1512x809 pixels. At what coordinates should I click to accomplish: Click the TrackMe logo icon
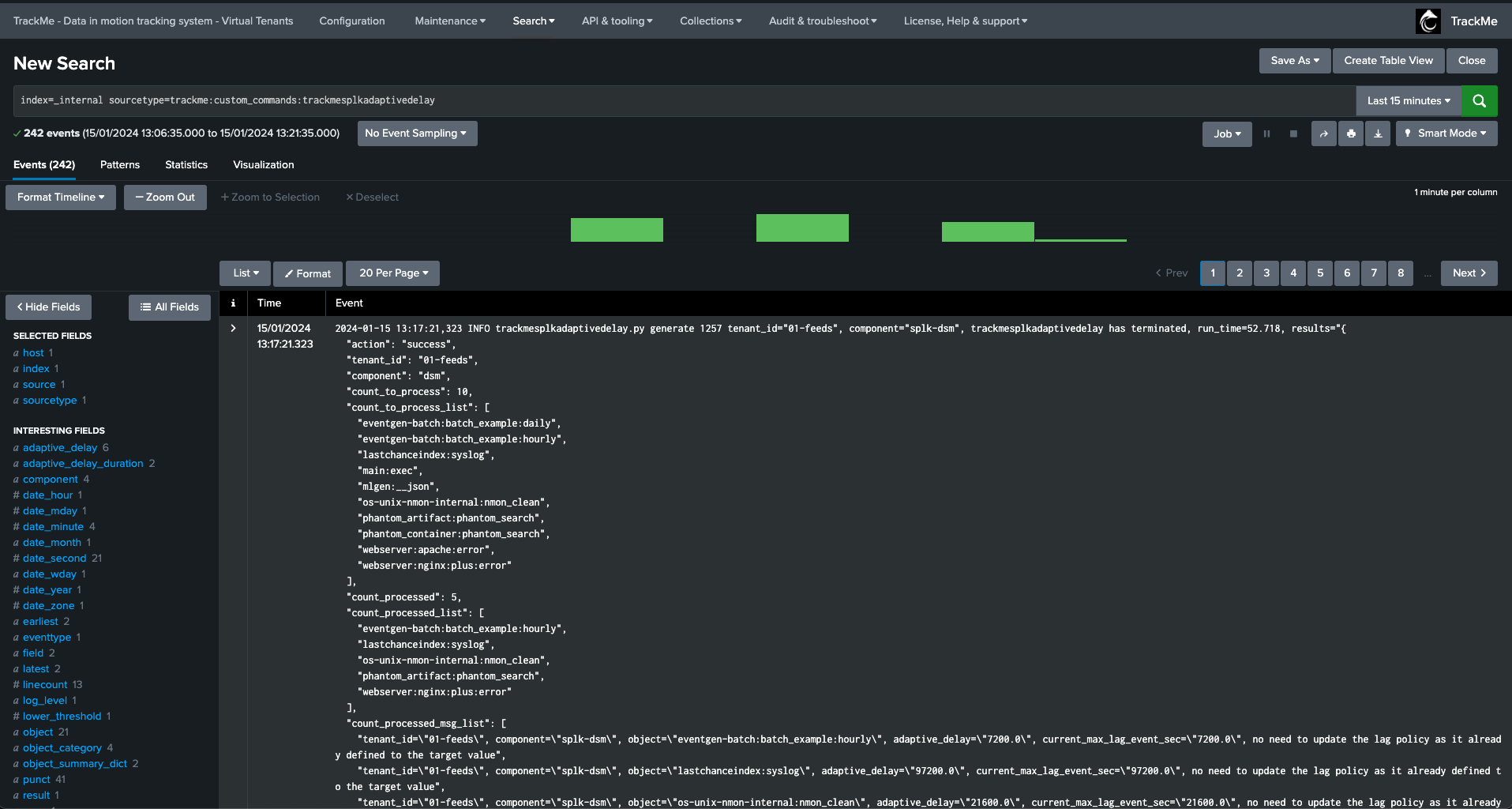1428,21
